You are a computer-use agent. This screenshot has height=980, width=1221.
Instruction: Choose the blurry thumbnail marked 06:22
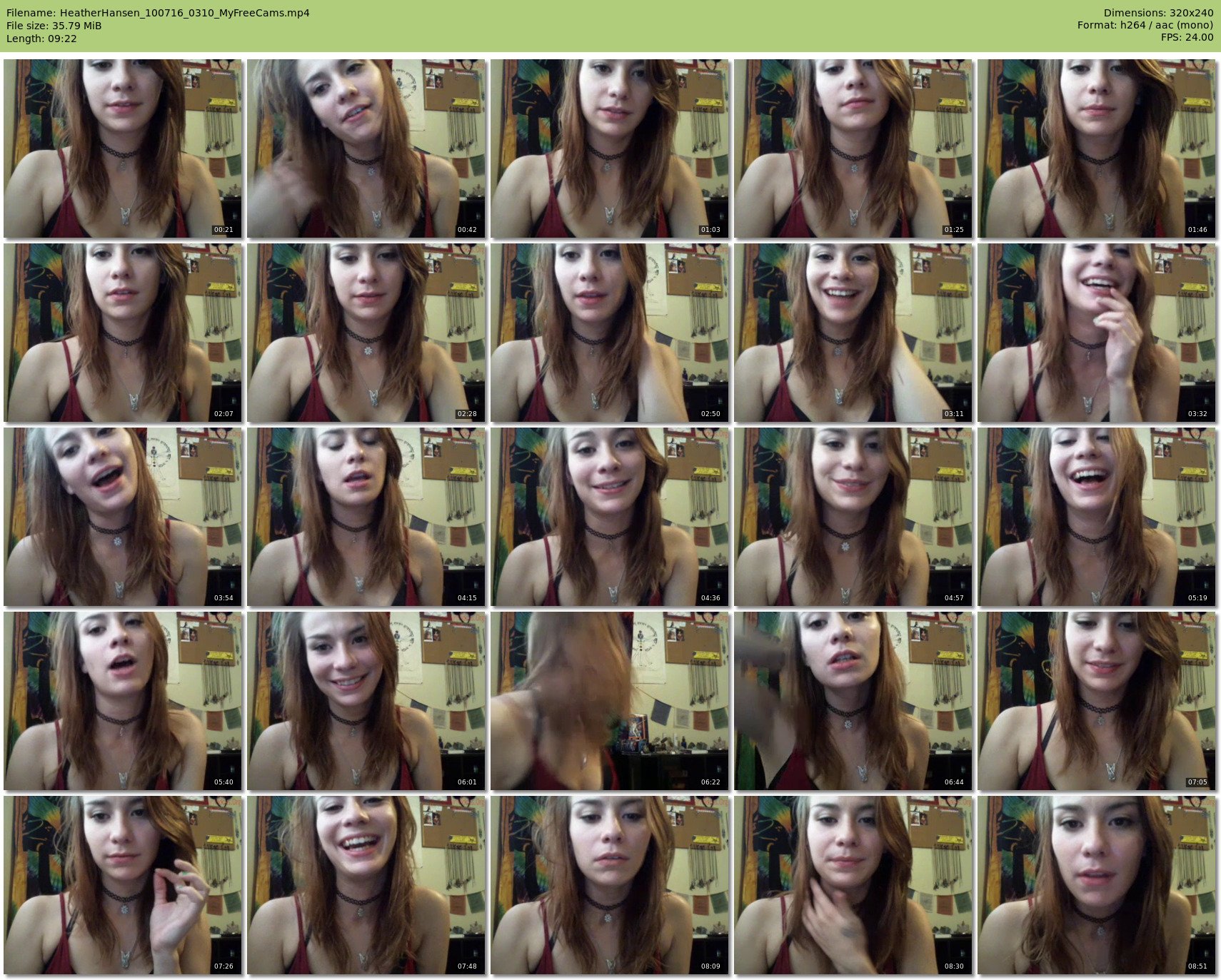[x=610, y=701]
